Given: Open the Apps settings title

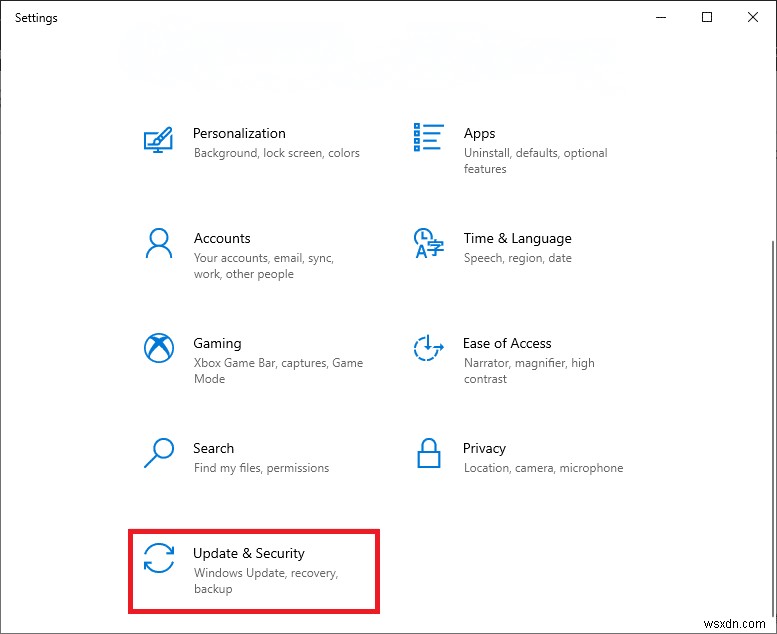Looking at the screenshot, I should (x=479, y=133).
